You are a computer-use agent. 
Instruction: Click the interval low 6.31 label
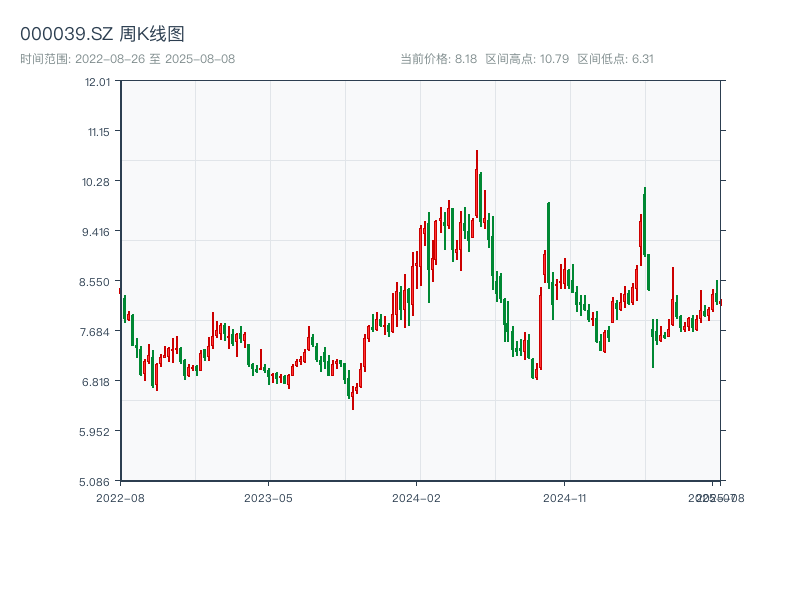(615, 59)
